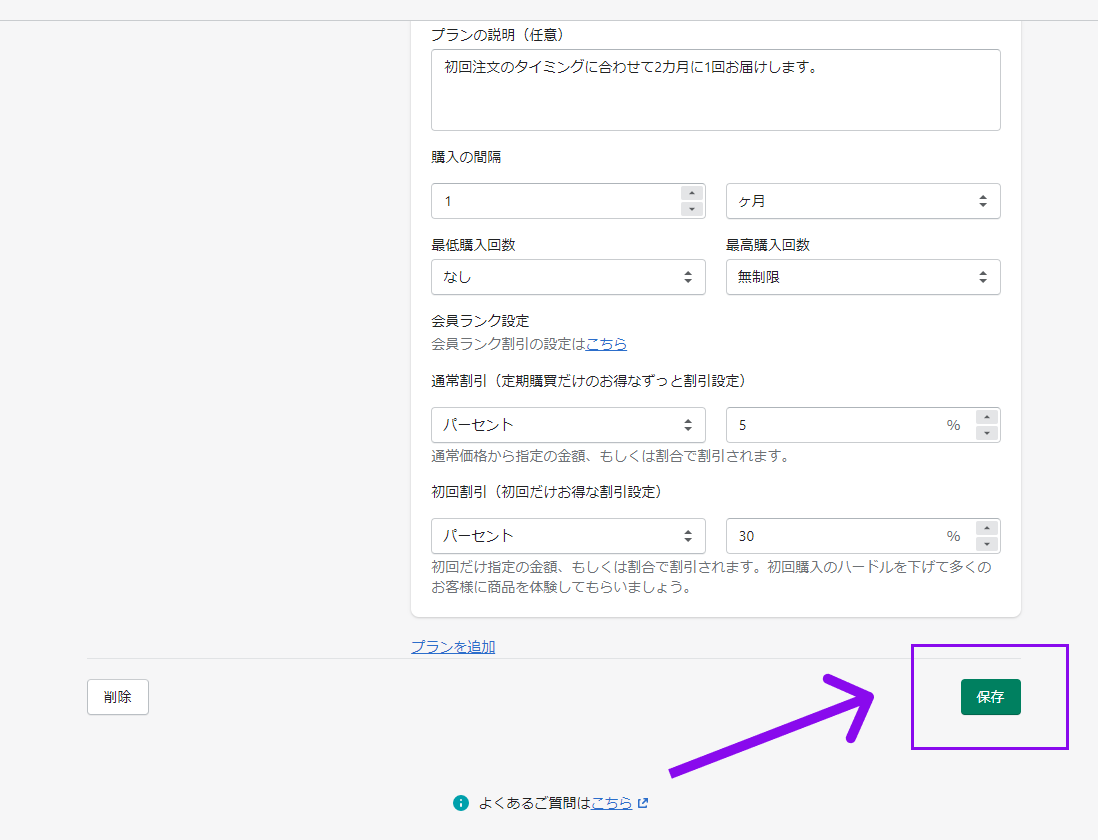The image size is (1098, 840).
Task: Click the green 保存 save button
Action: pyautogui.click(x=990, y=697)
